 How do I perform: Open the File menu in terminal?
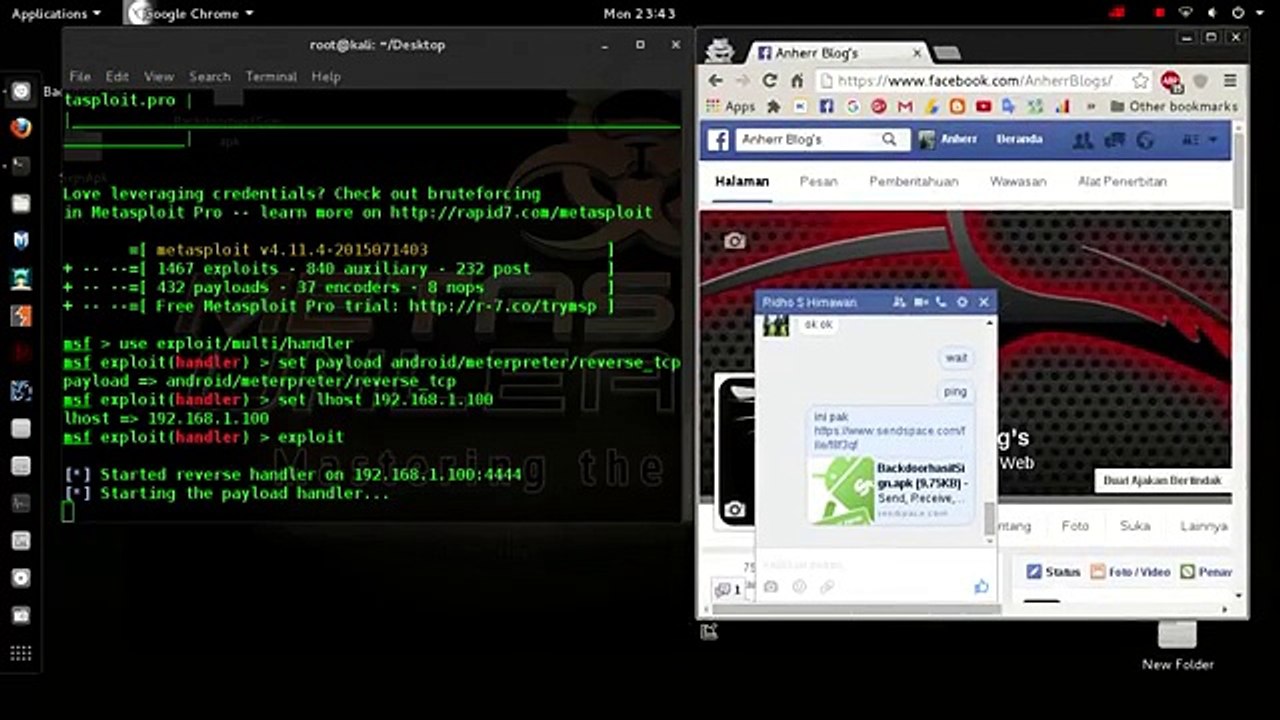point(80,76)
